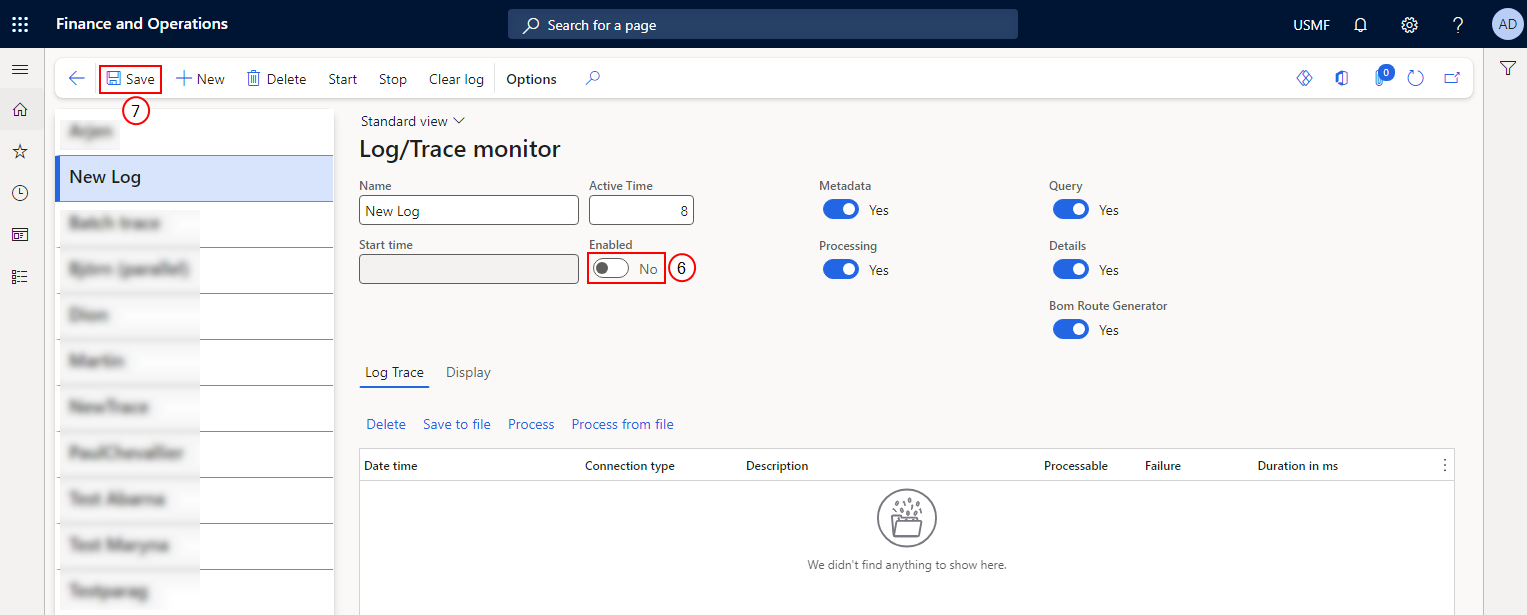Open the Home icon in left sidebar
1527x615 pixels.
click(20, 110)
